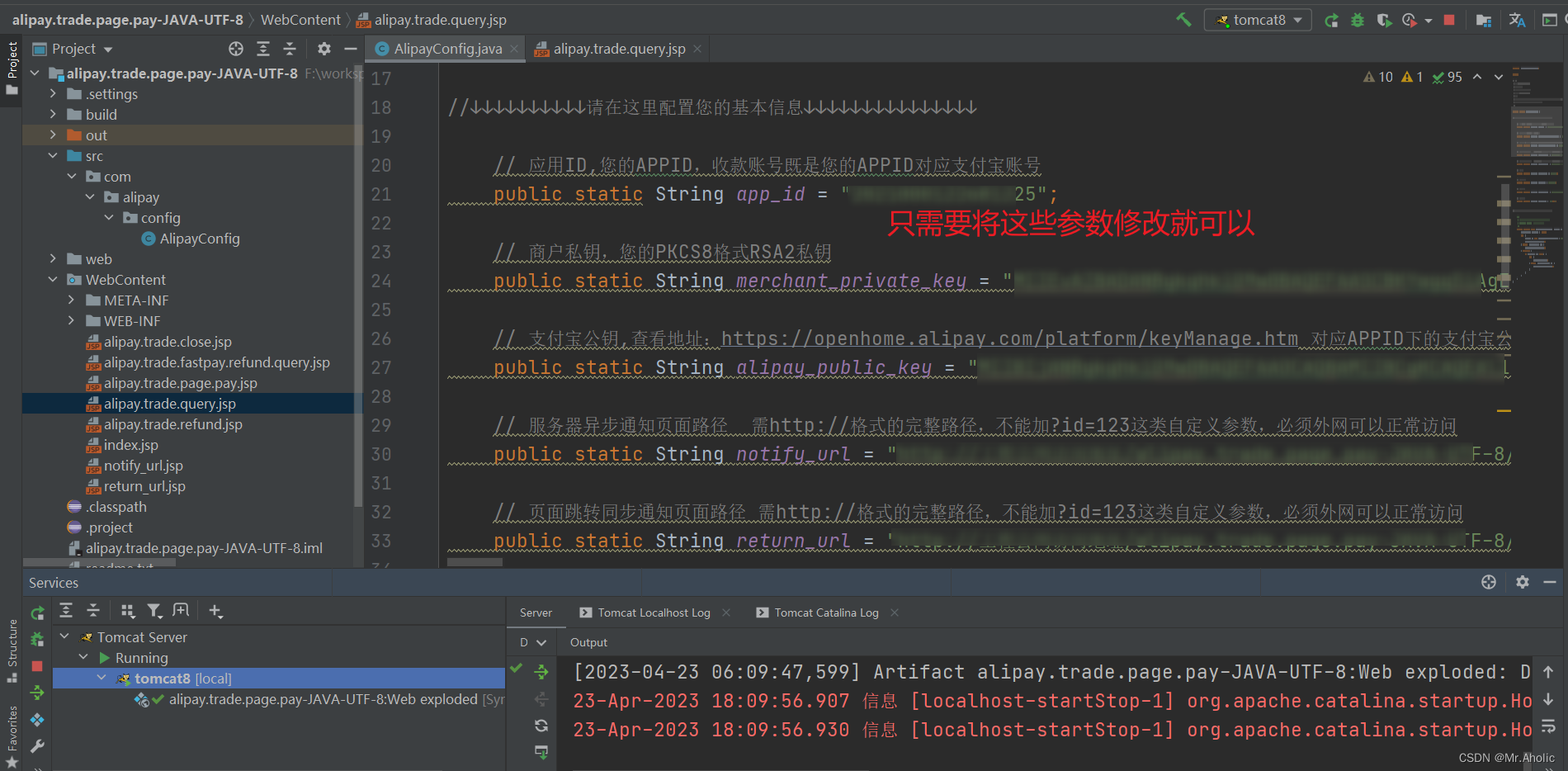Click the Debug bug icon in the top toolbar
Viewport: 1568px width, 771px height.
click(1358, 20)
